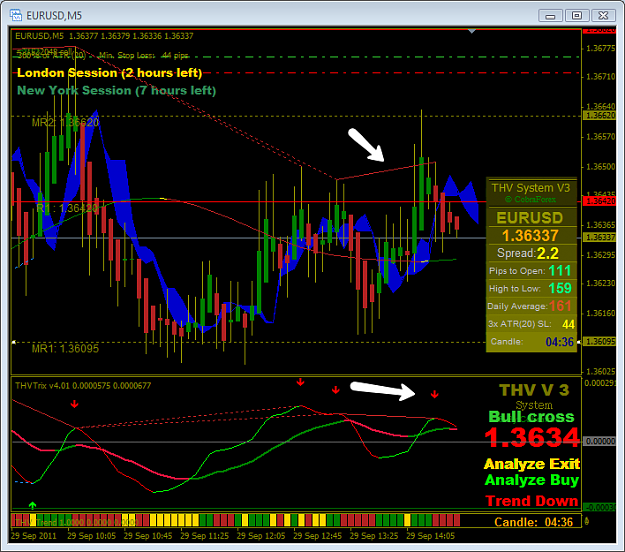
Task: Click the large red 1.3634 price
Action: 532,437
